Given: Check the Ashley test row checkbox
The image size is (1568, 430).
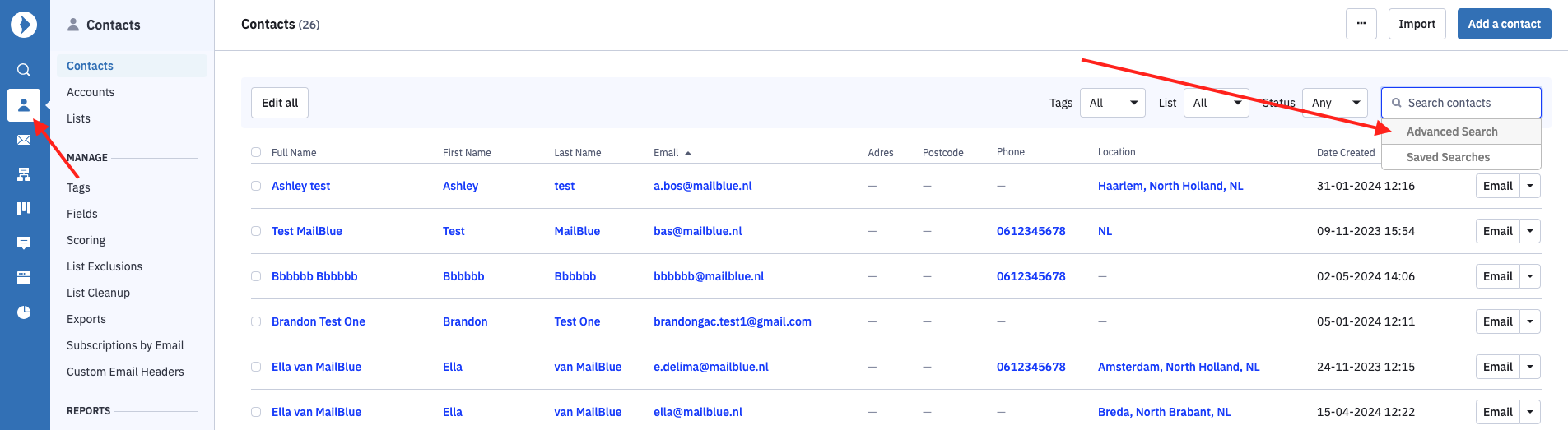Looking at the screenshot, I should coord(256,186).
